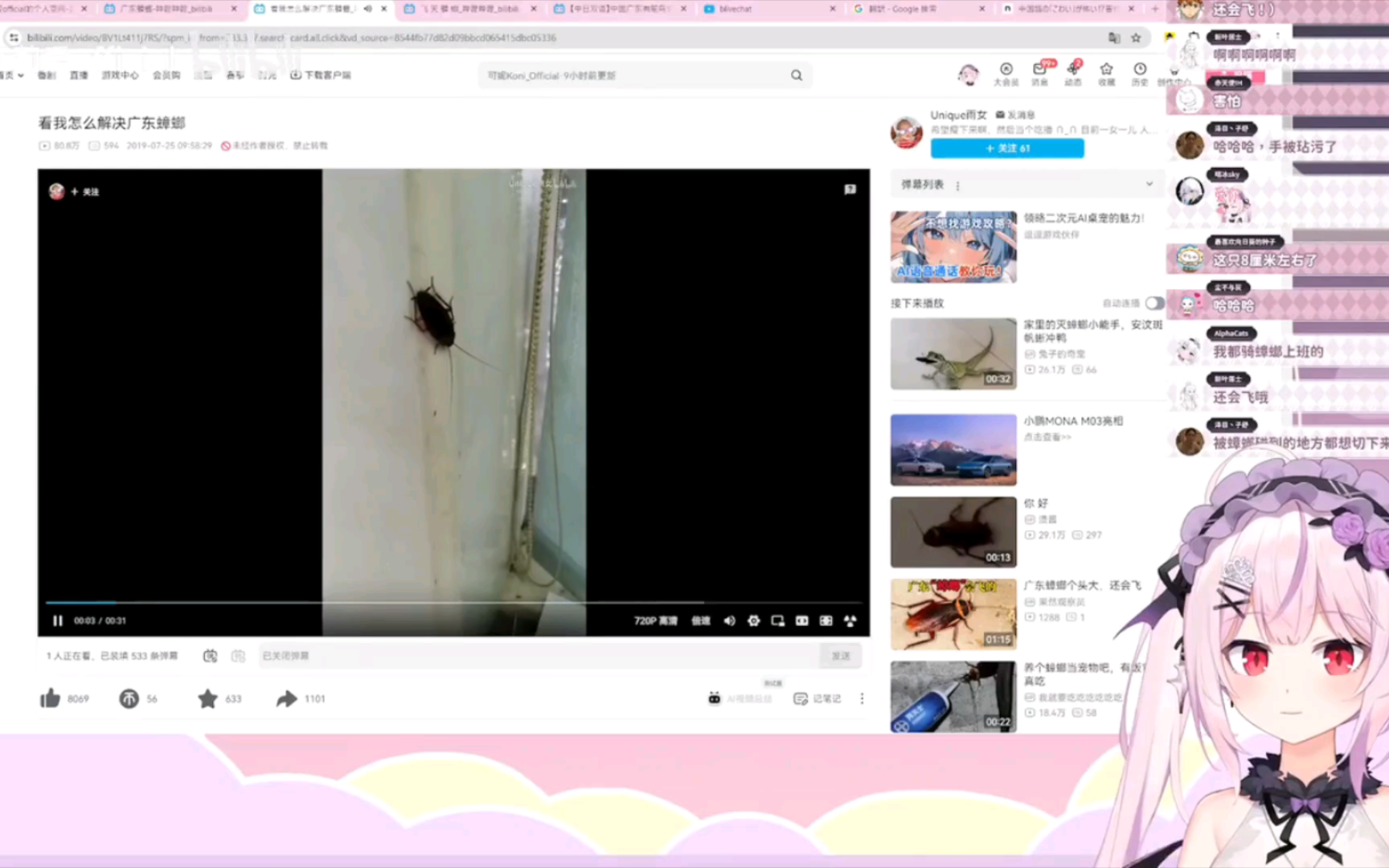Like the video with thumbs-up icon

[50, 698]
